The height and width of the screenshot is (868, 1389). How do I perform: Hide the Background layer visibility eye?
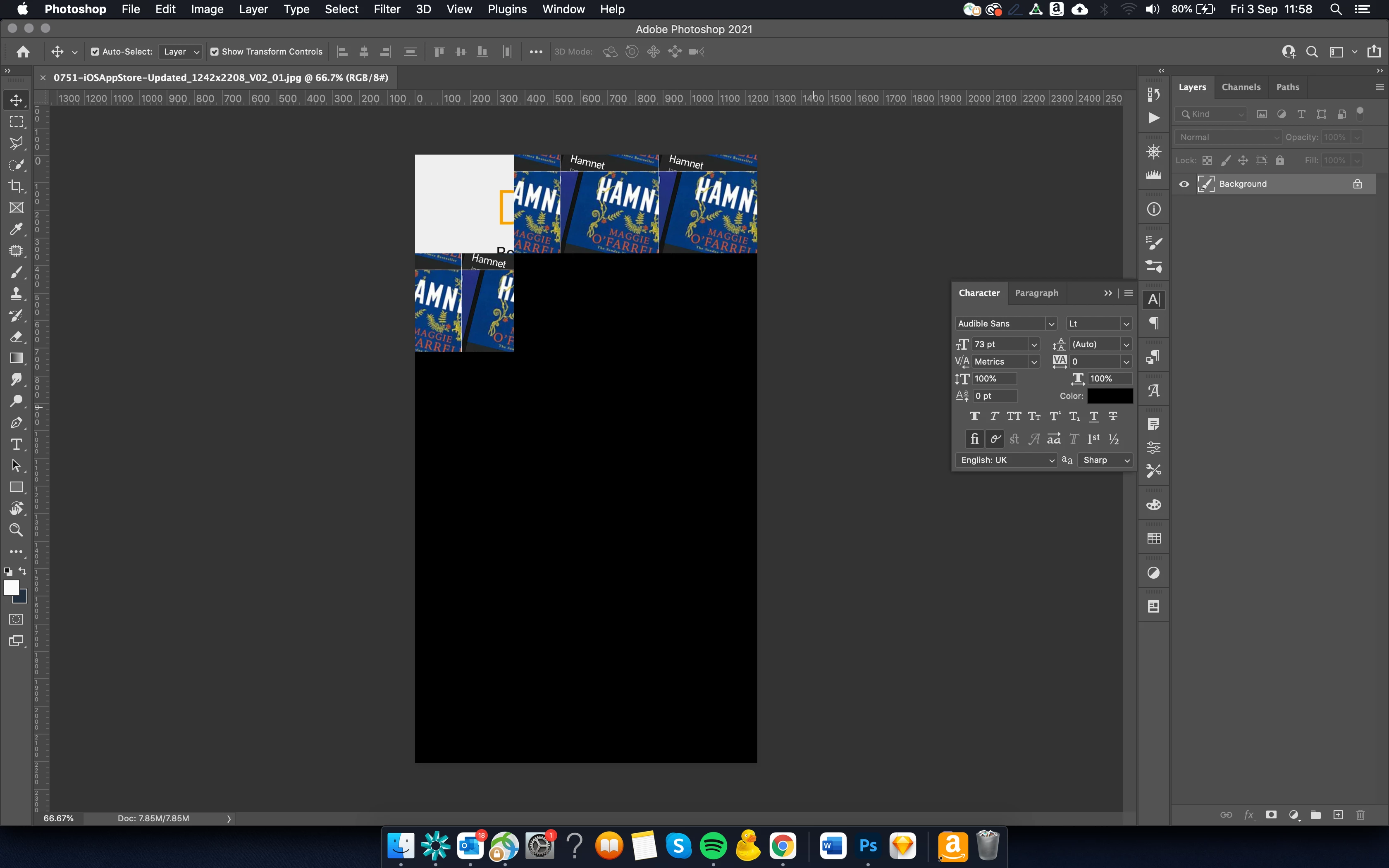(1184, 184)
